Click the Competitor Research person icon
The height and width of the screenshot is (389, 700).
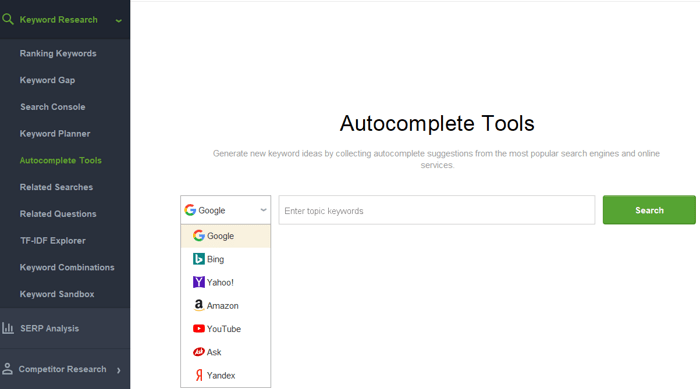pyautogui.click(x=7, y=369)
